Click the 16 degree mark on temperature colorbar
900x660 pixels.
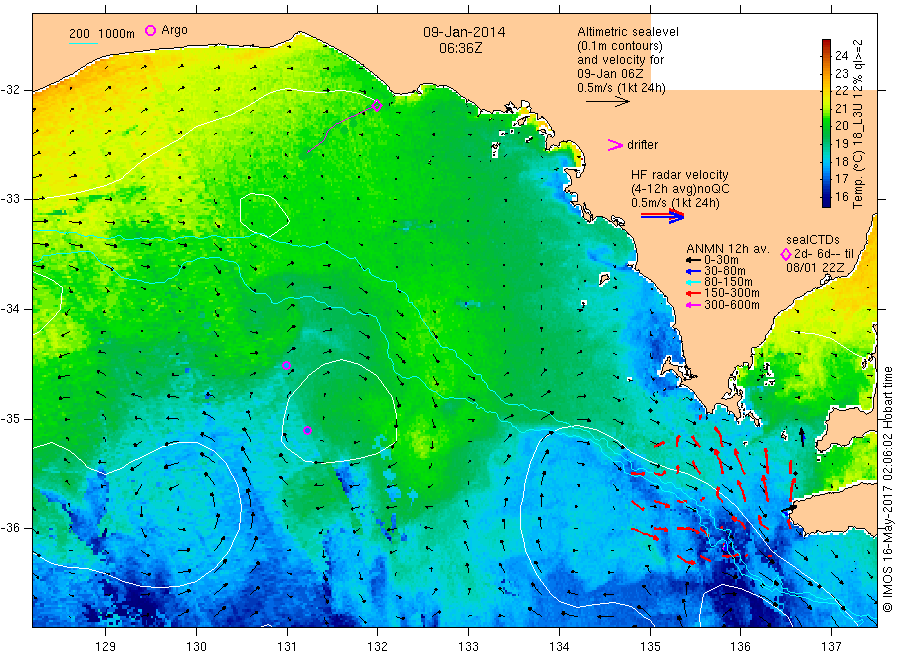(841, 196)
